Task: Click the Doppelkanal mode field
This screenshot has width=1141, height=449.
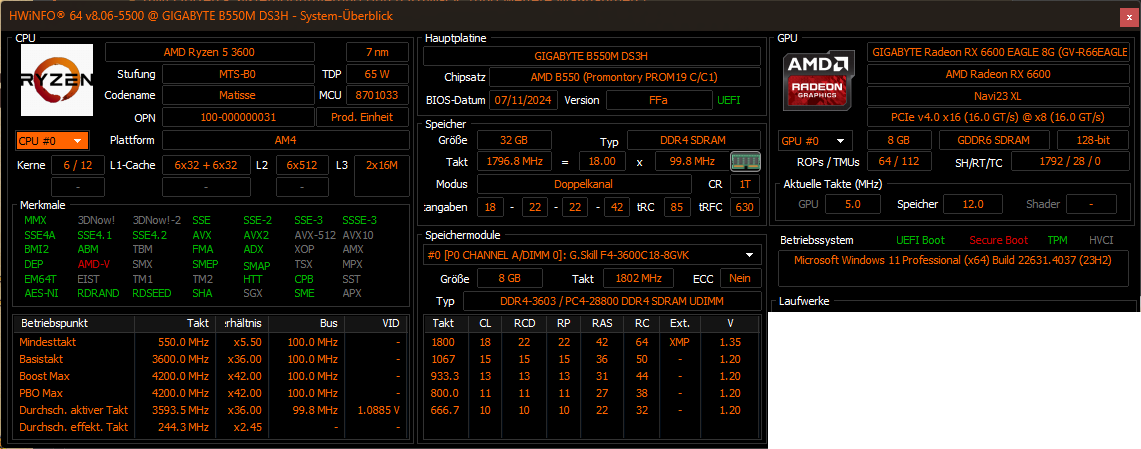Action: (x=584, y=183)
